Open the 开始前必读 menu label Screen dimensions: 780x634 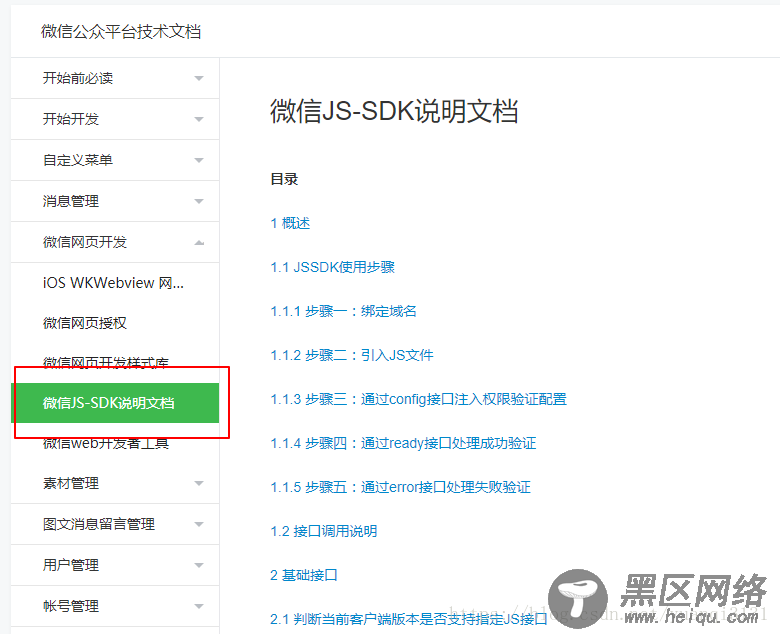pos(78,78)
